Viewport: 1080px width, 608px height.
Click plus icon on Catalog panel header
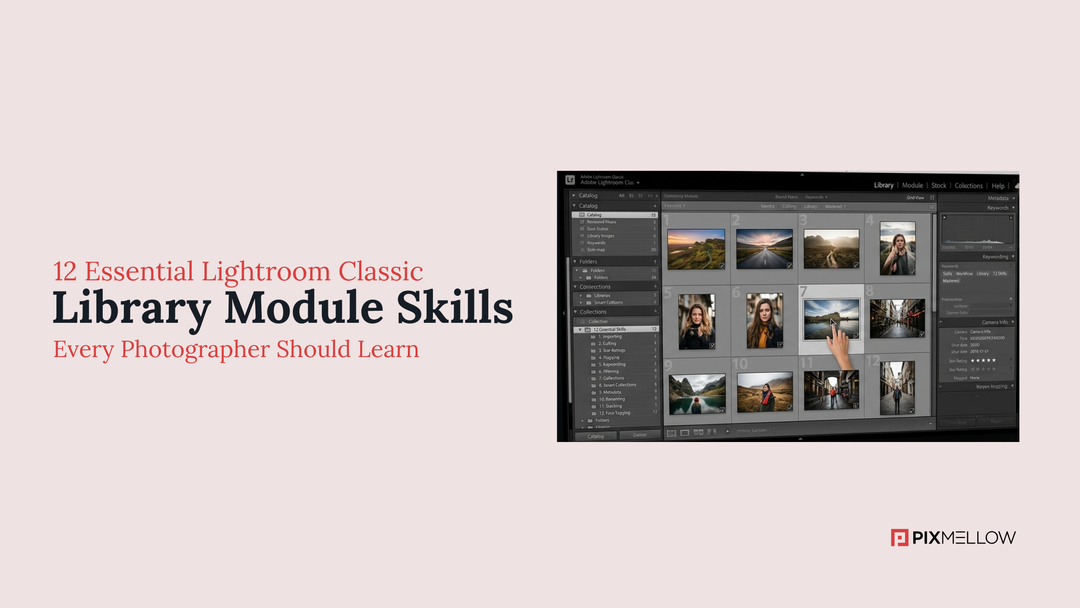point(655,206)
